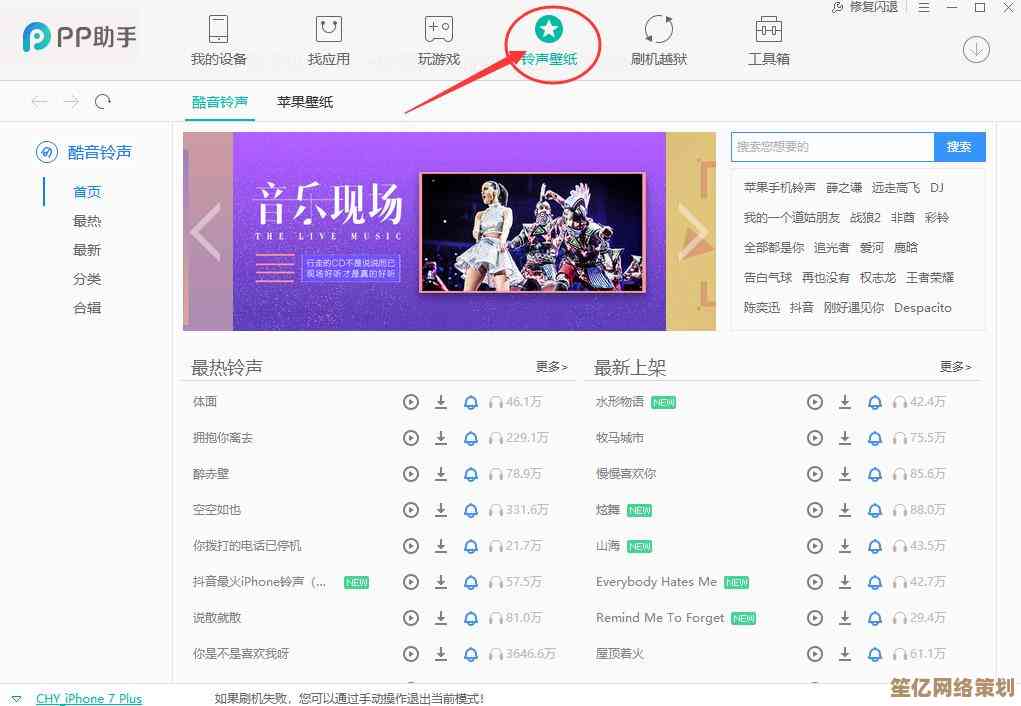Screen dimensions: 1021x706
Task: Click the refresh icon beside navigation arrows
Action: [x=102, y=102]
